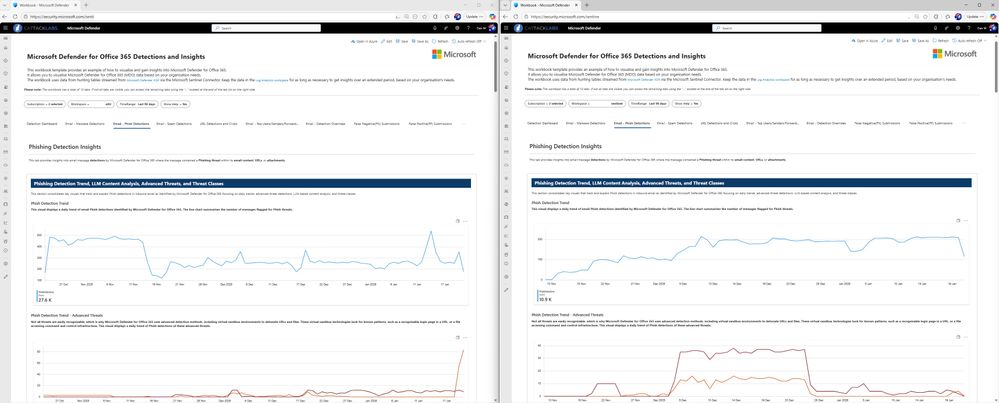Go back in the left browser window

point(5,17)
